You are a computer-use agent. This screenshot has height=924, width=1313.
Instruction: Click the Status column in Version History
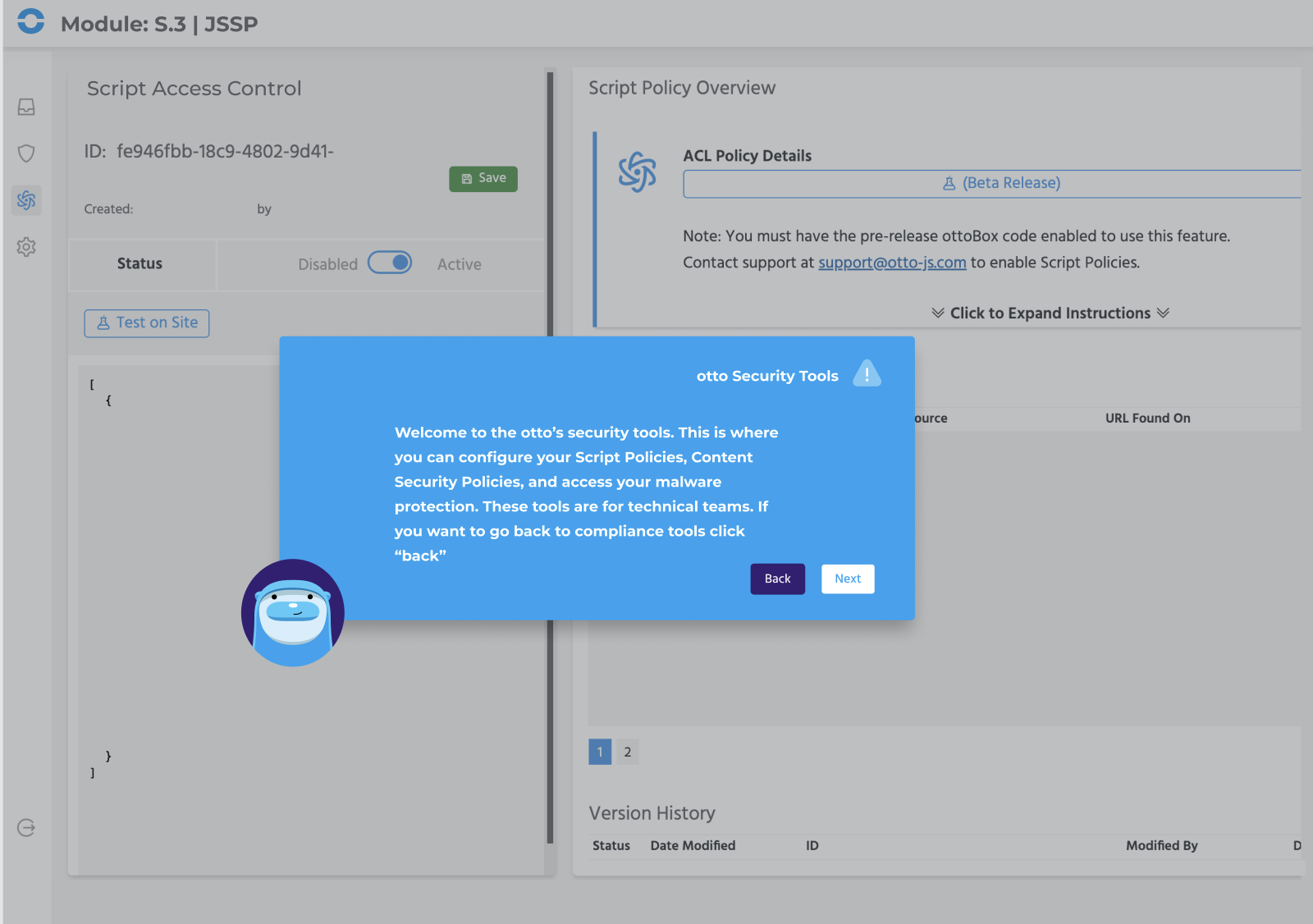(x=611, y=846)
